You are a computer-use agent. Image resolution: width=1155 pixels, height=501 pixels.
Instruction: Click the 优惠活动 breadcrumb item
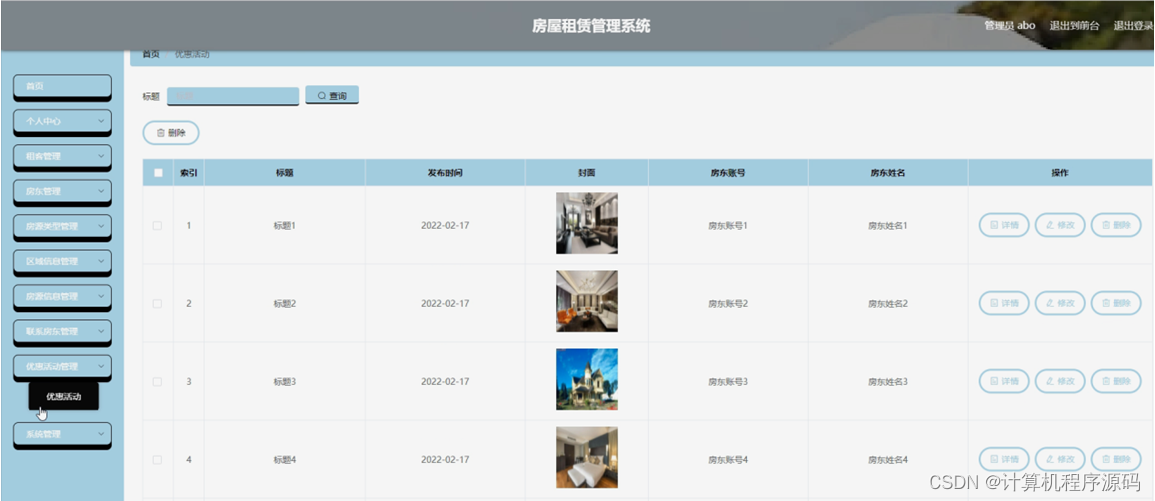[x=192, y=54]
